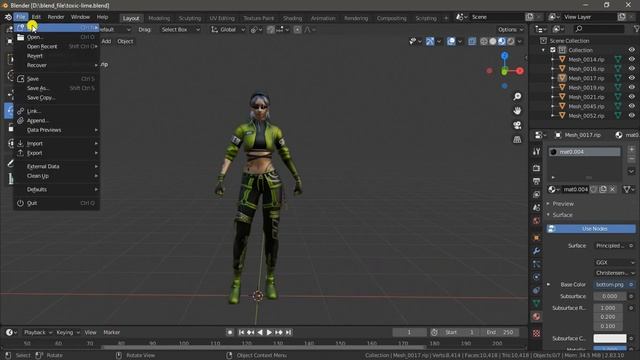The width and height of the screenshot is (640, 360).
Task: Open the GGX distribution dropdown
Action: point(615,262)
